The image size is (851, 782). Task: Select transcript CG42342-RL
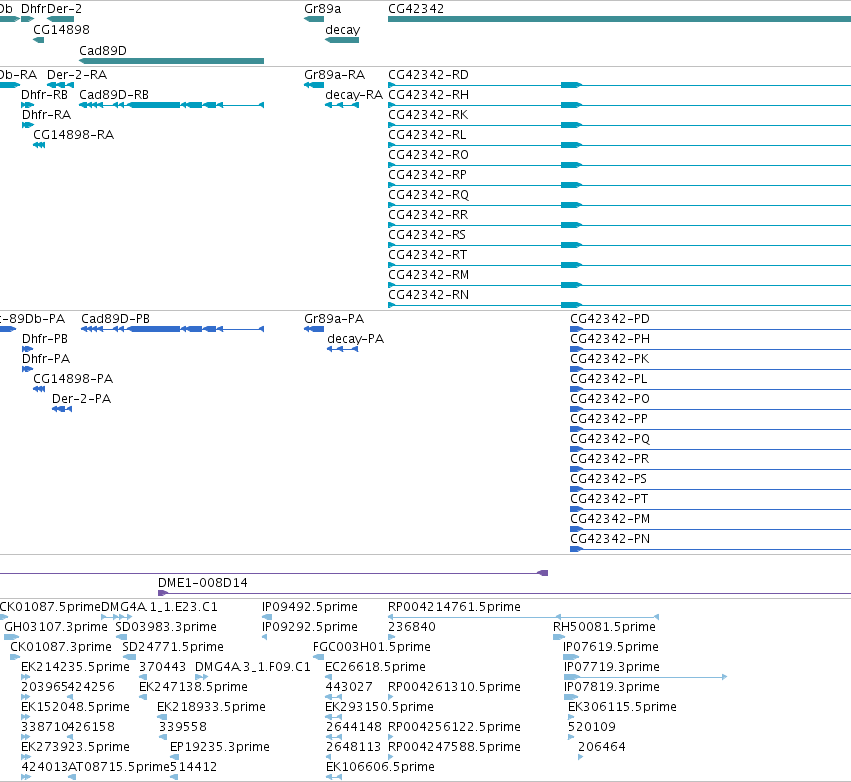coord(427,135)
